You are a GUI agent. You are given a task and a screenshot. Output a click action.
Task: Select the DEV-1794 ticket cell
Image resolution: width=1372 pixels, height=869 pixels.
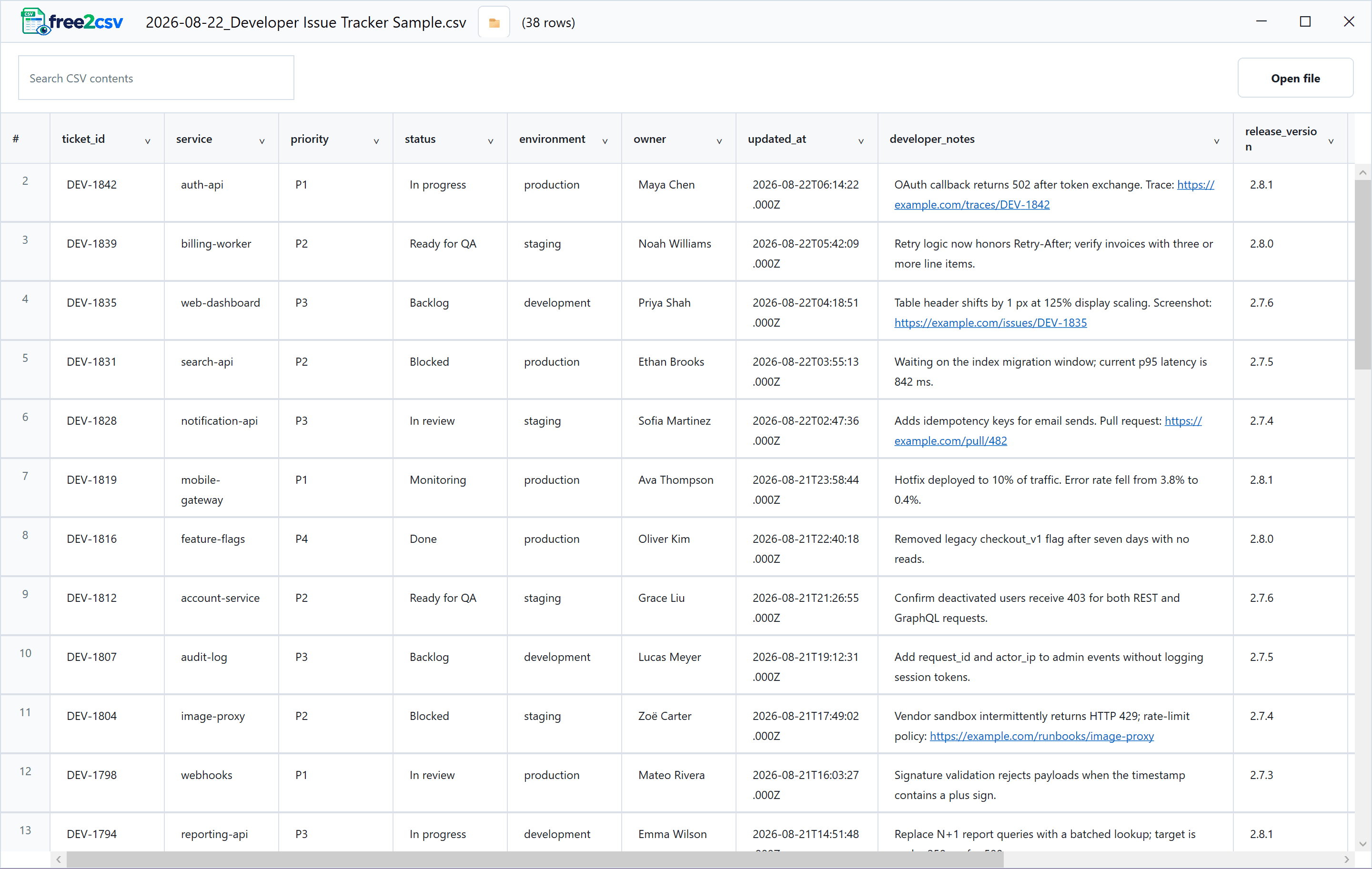point(107,832)
